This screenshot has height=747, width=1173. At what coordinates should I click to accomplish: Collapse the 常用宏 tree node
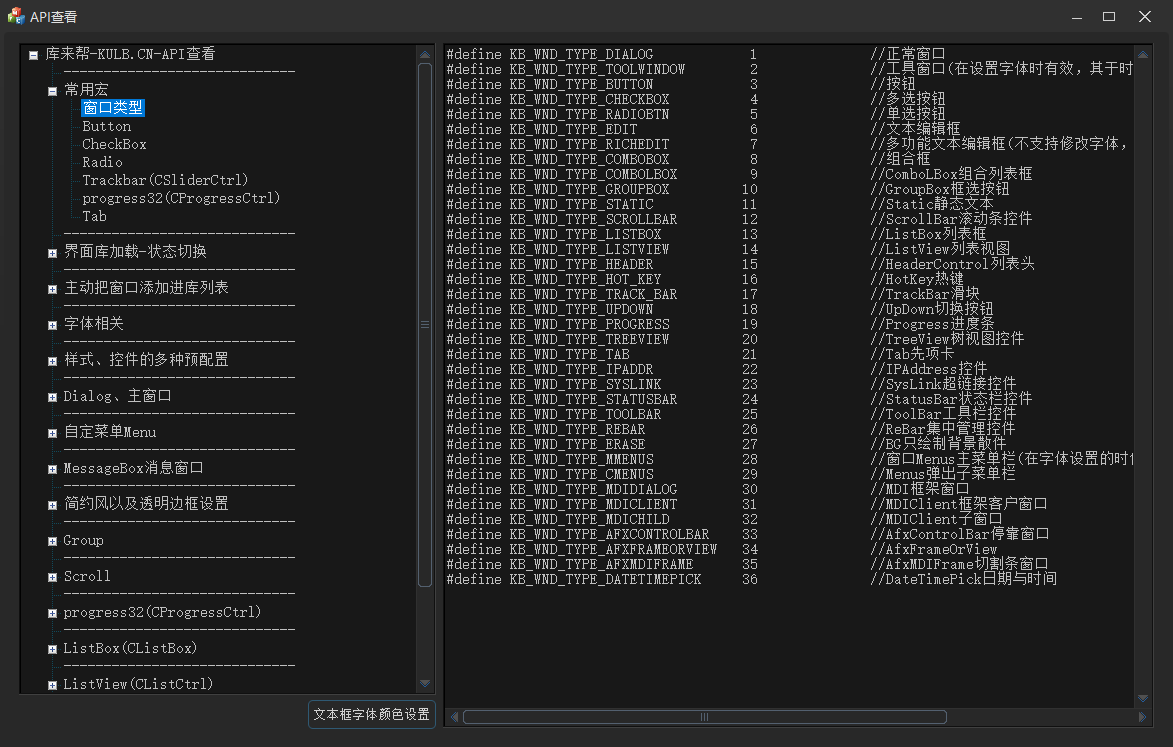click(x=52, y=91)
